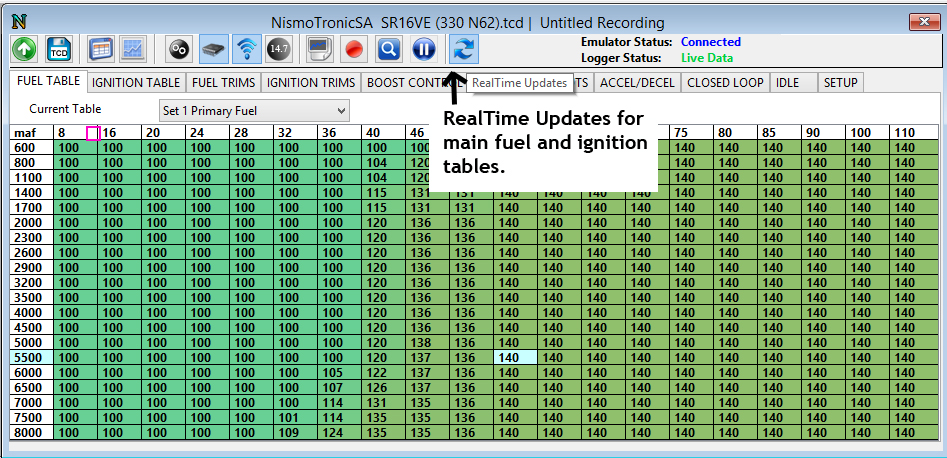Select the CLOSED LOOP tab
This screenshot has height=458, width=947.
(725, 83)
